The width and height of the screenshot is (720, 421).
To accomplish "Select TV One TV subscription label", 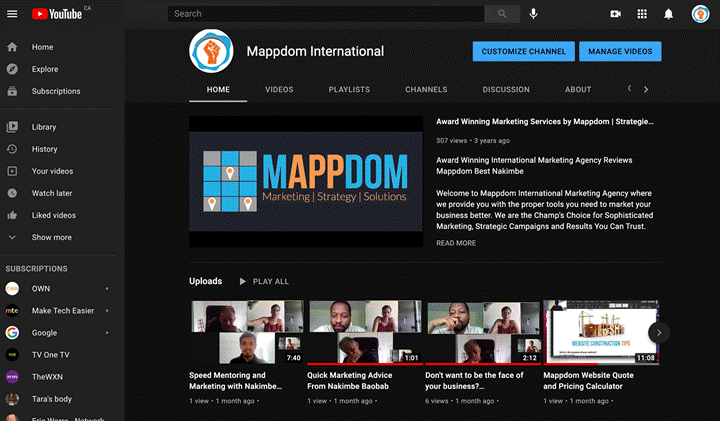I will point(51,355).
